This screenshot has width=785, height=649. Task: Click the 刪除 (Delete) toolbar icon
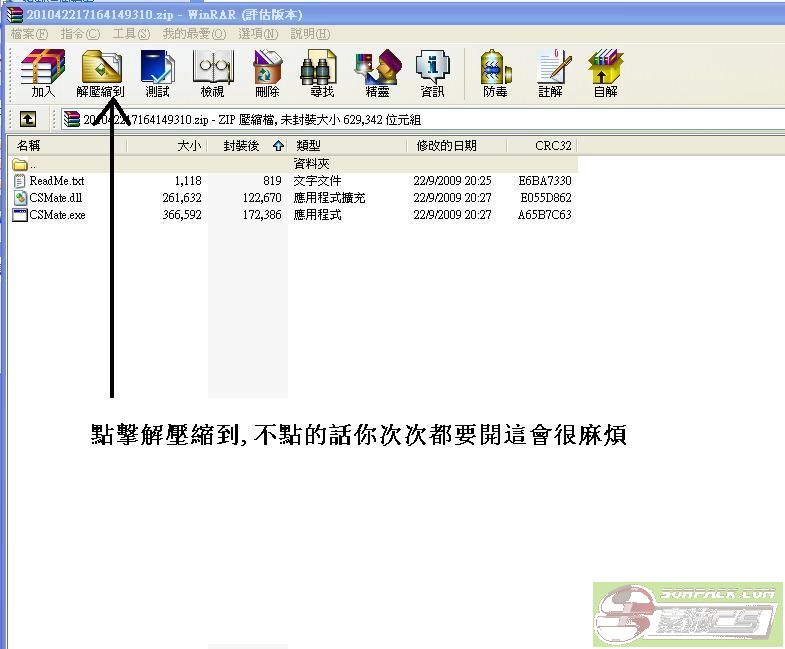pyautogui.click(x=267, y=73)
